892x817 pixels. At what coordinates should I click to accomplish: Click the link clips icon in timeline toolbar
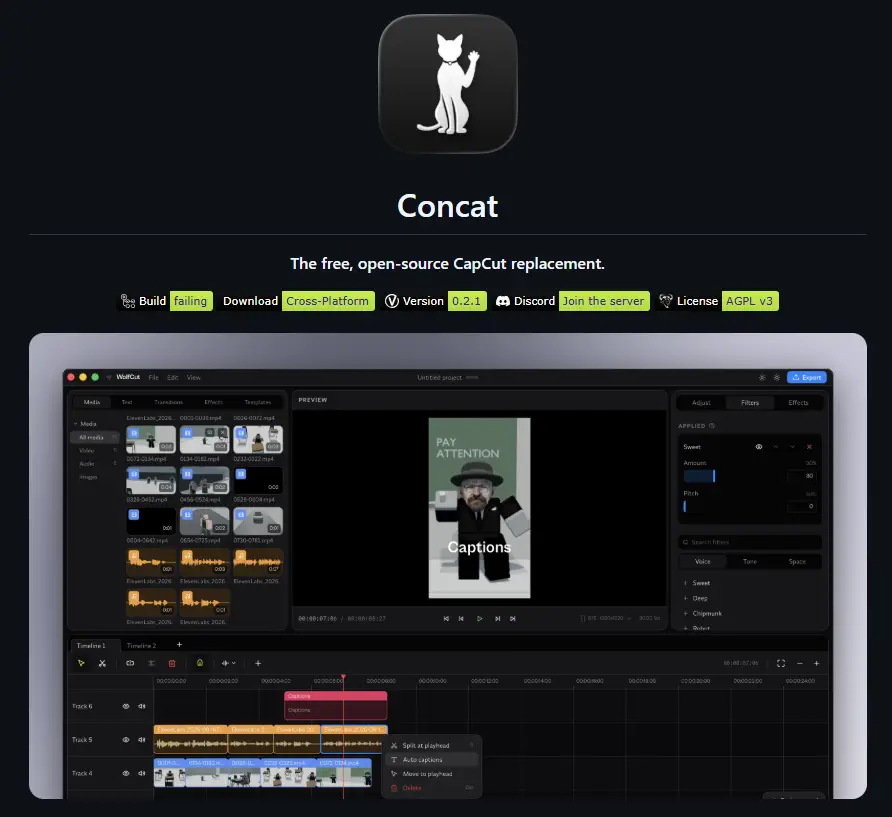[x=130, y=663]
